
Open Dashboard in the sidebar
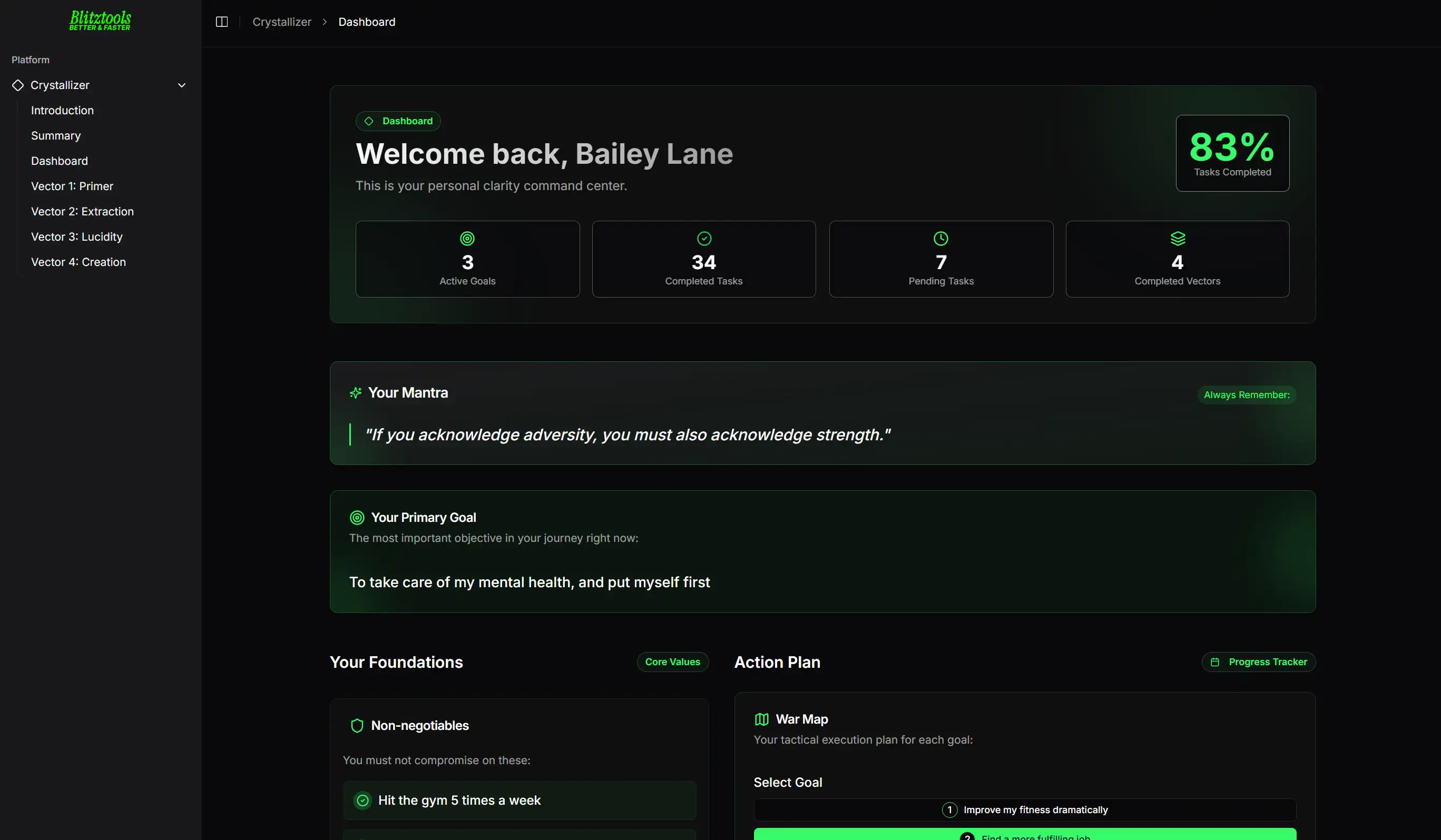[x=60, y=161]
